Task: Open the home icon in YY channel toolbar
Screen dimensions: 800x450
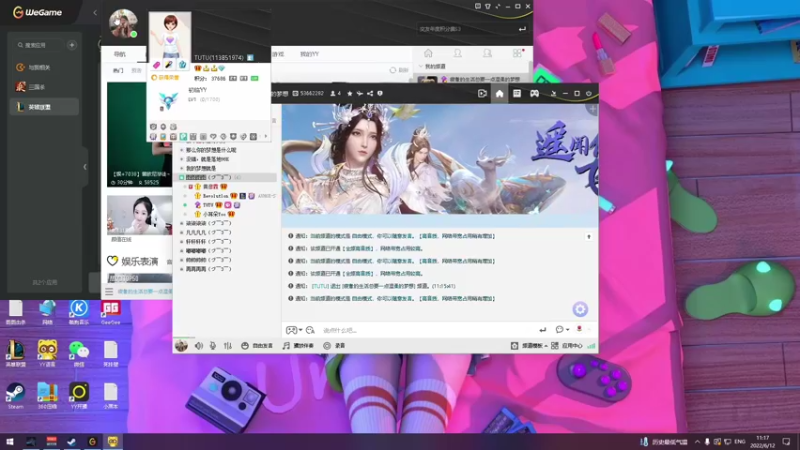Action: [x=499, y=93]
